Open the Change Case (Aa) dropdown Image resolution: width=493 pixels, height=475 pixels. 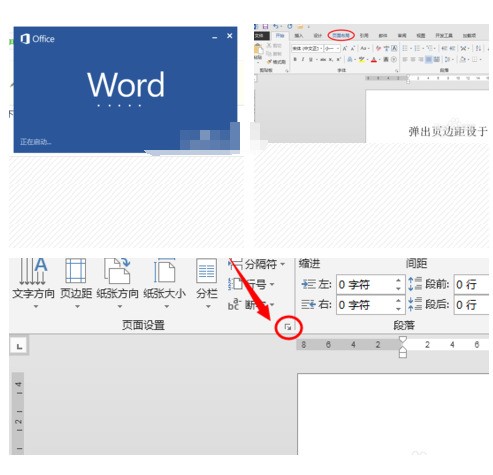point(365,48)
